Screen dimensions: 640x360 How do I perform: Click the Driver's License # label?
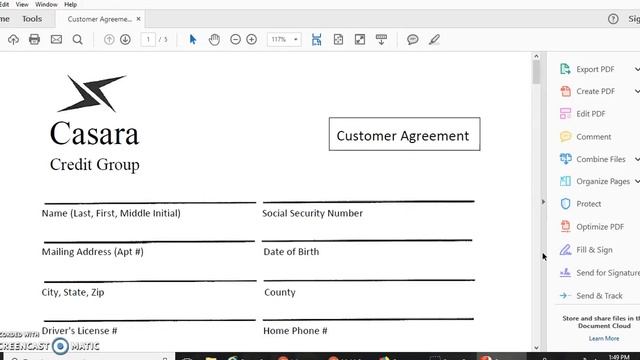click(79, 331)
